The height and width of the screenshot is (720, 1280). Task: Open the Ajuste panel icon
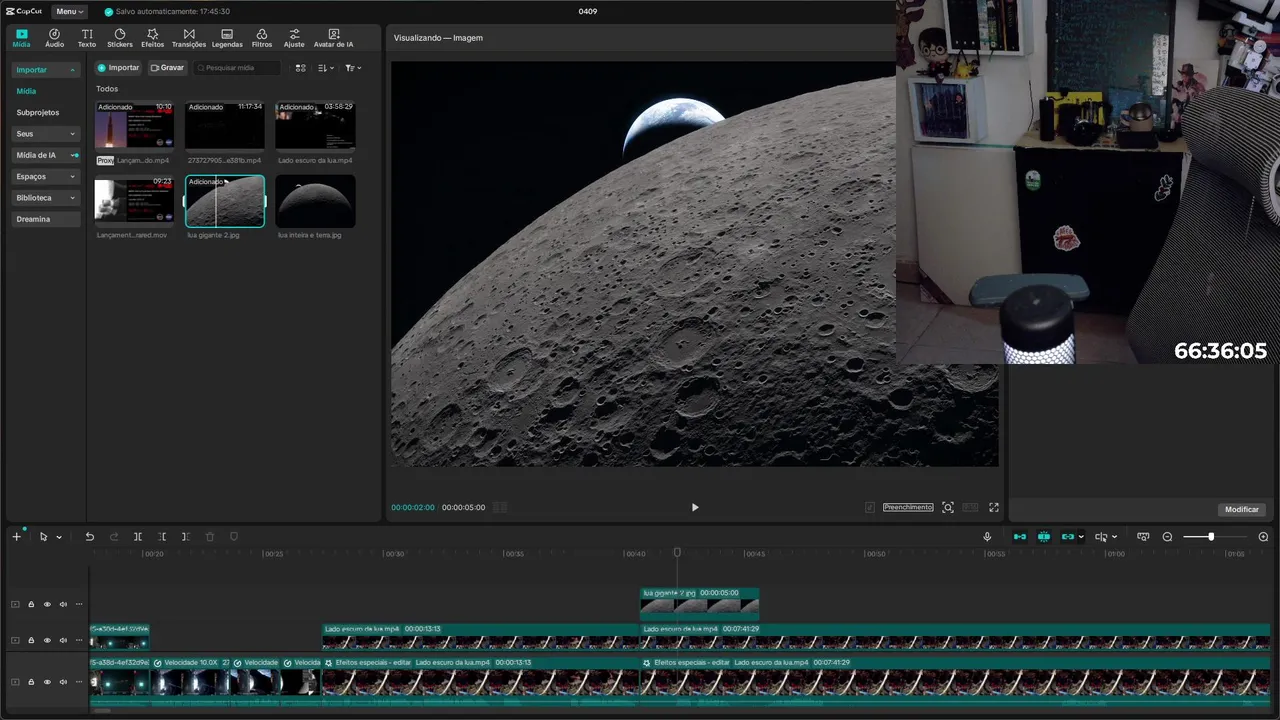coord(294,38)
